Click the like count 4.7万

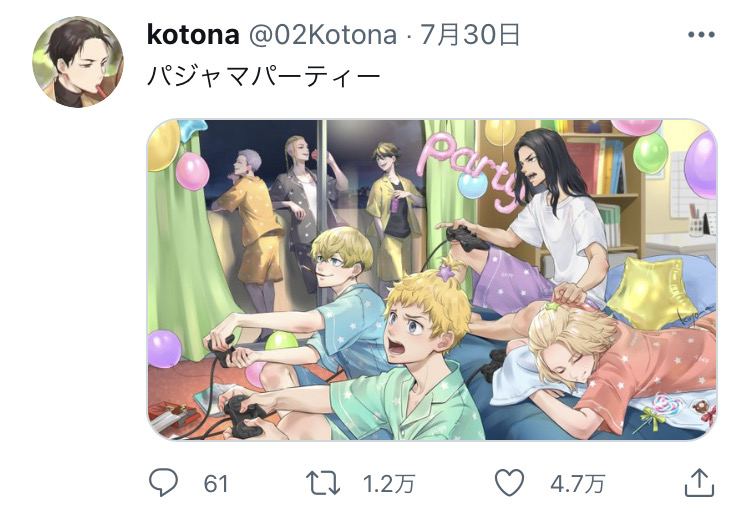tap(578, 484)
